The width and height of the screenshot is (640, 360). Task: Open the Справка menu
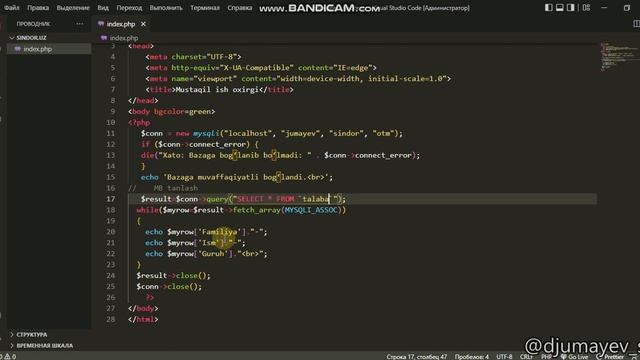(x=240, y=8)
